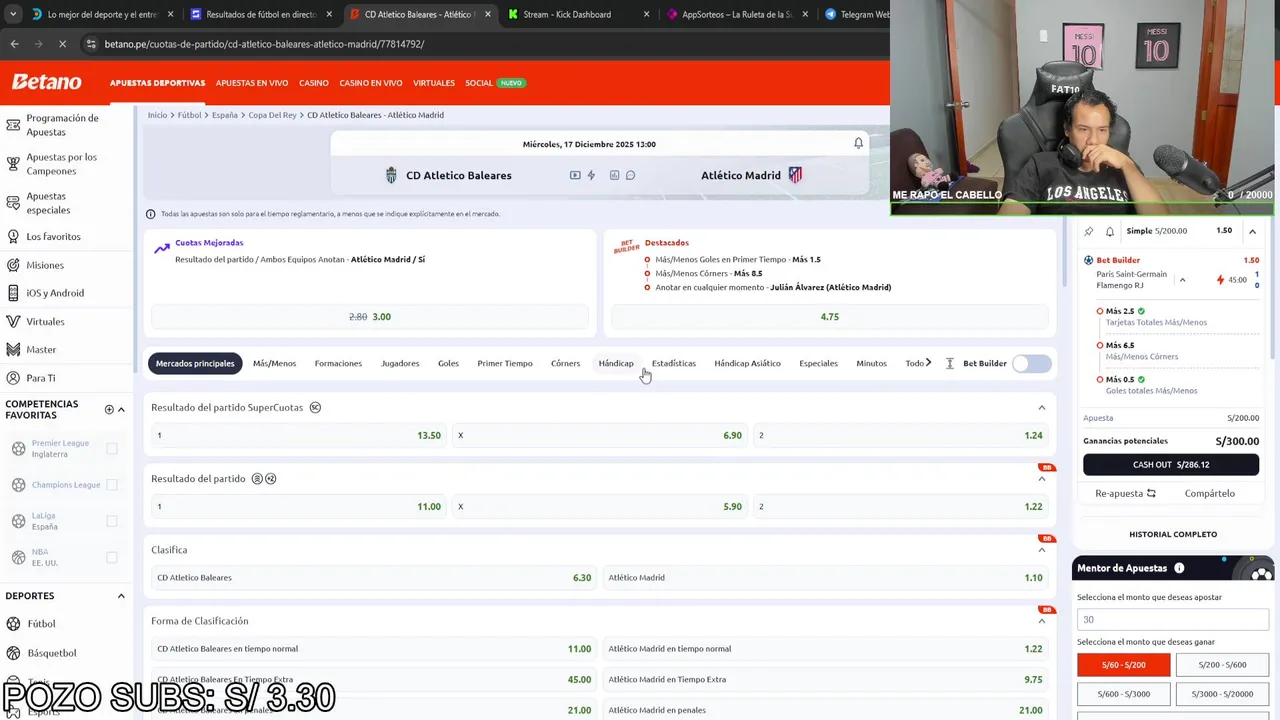Pick Atlético Madrid at 1.24 SuperCuotas
This screenshot has height=720, width=1280.
(900, 436)
